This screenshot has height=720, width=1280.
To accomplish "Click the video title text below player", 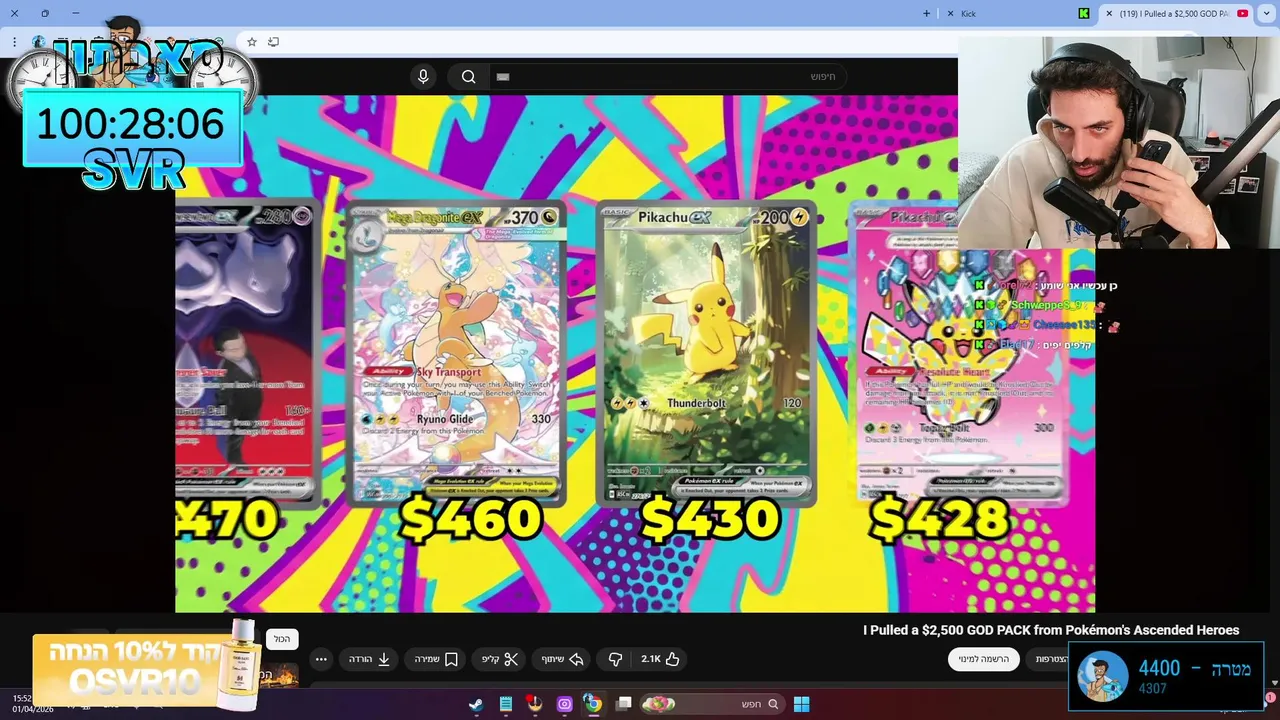I will coord(1051,630).
